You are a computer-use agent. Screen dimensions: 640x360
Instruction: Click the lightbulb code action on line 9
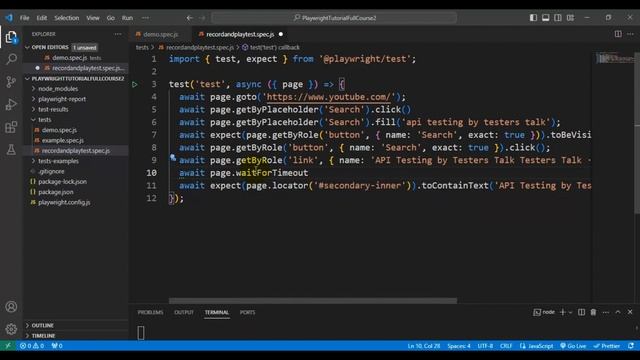[173, 158]
